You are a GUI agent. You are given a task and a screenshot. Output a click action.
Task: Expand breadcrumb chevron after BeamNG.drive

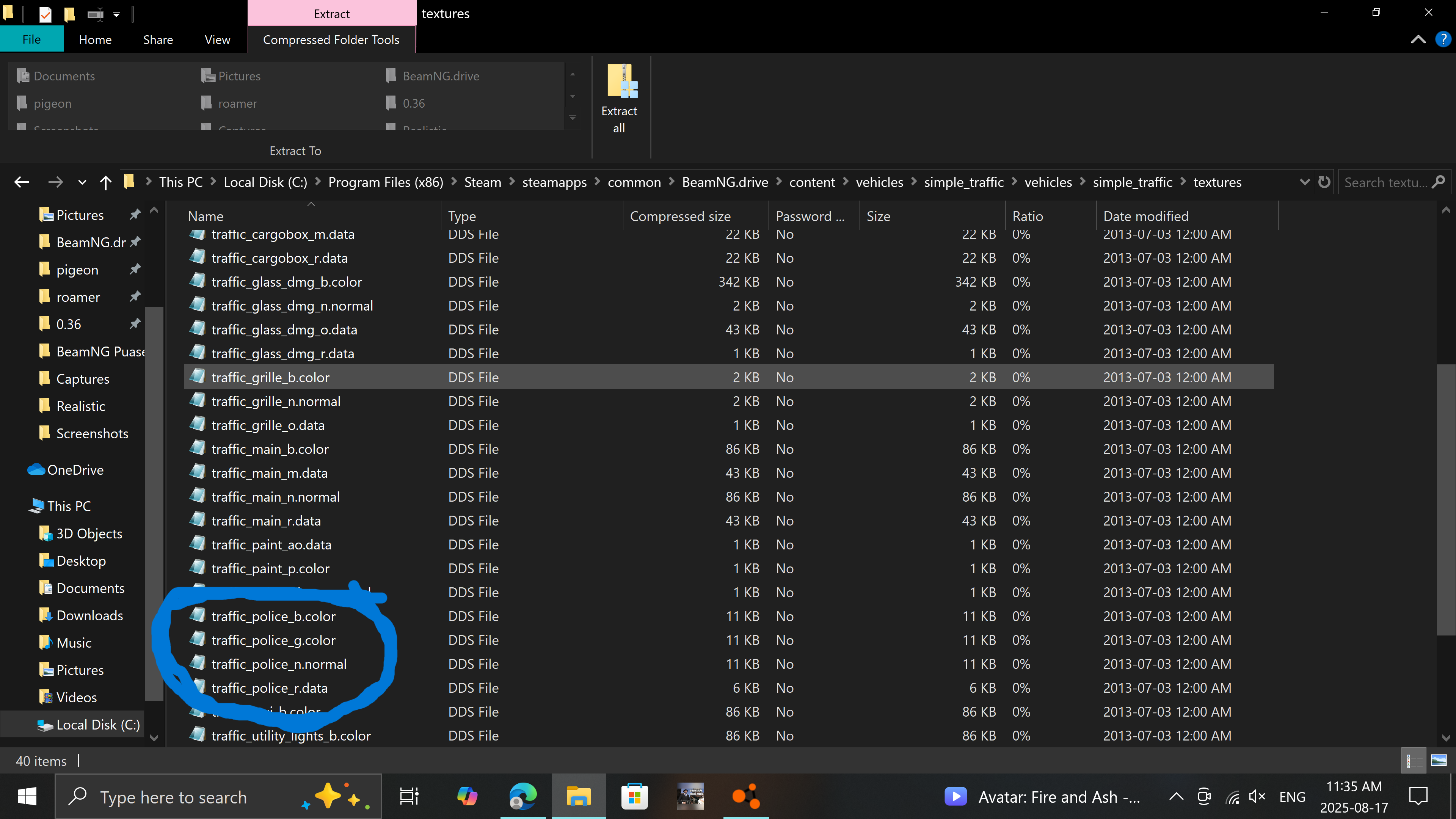click(778, 182)
